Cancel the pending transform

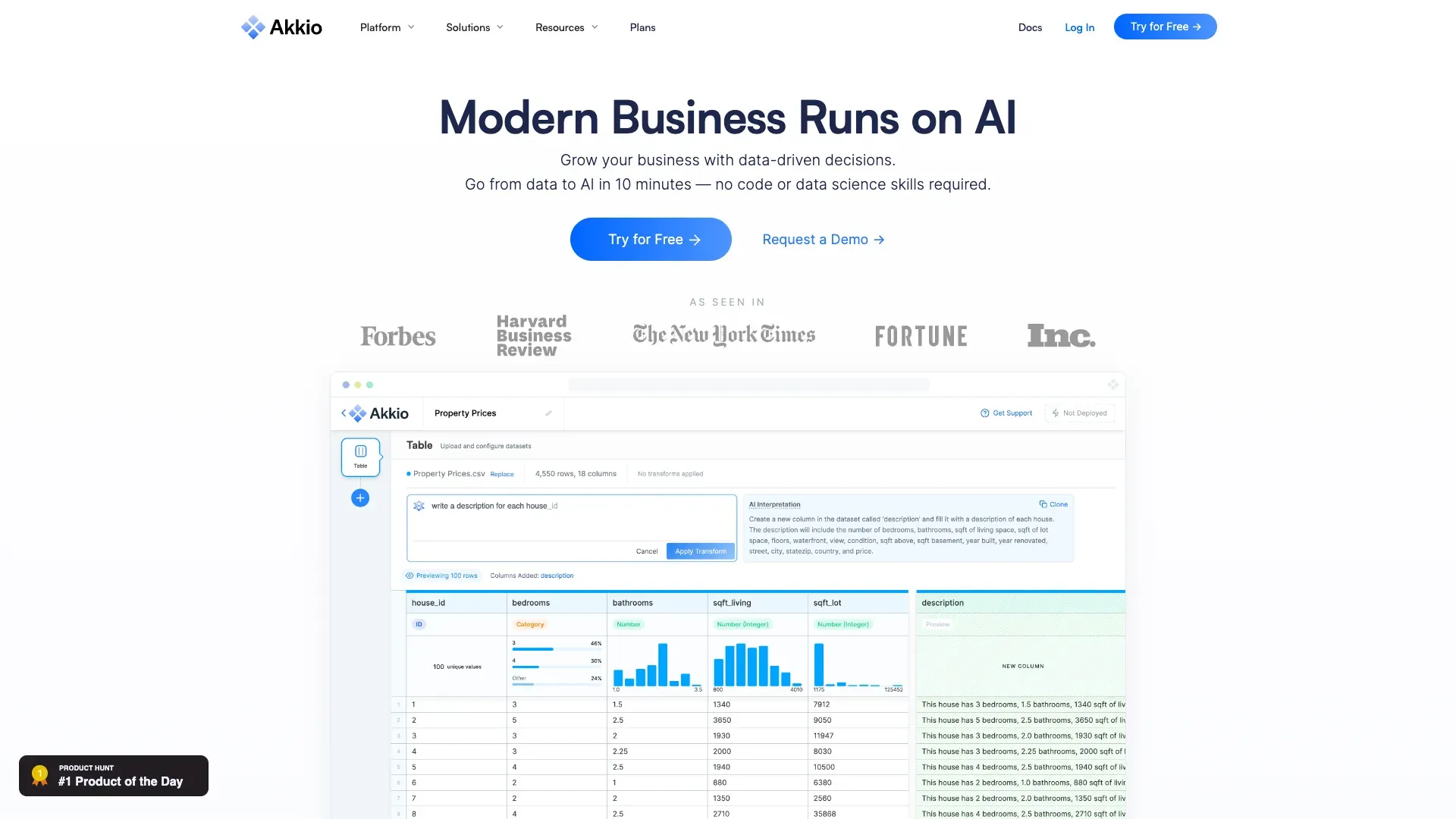point(647,551)
